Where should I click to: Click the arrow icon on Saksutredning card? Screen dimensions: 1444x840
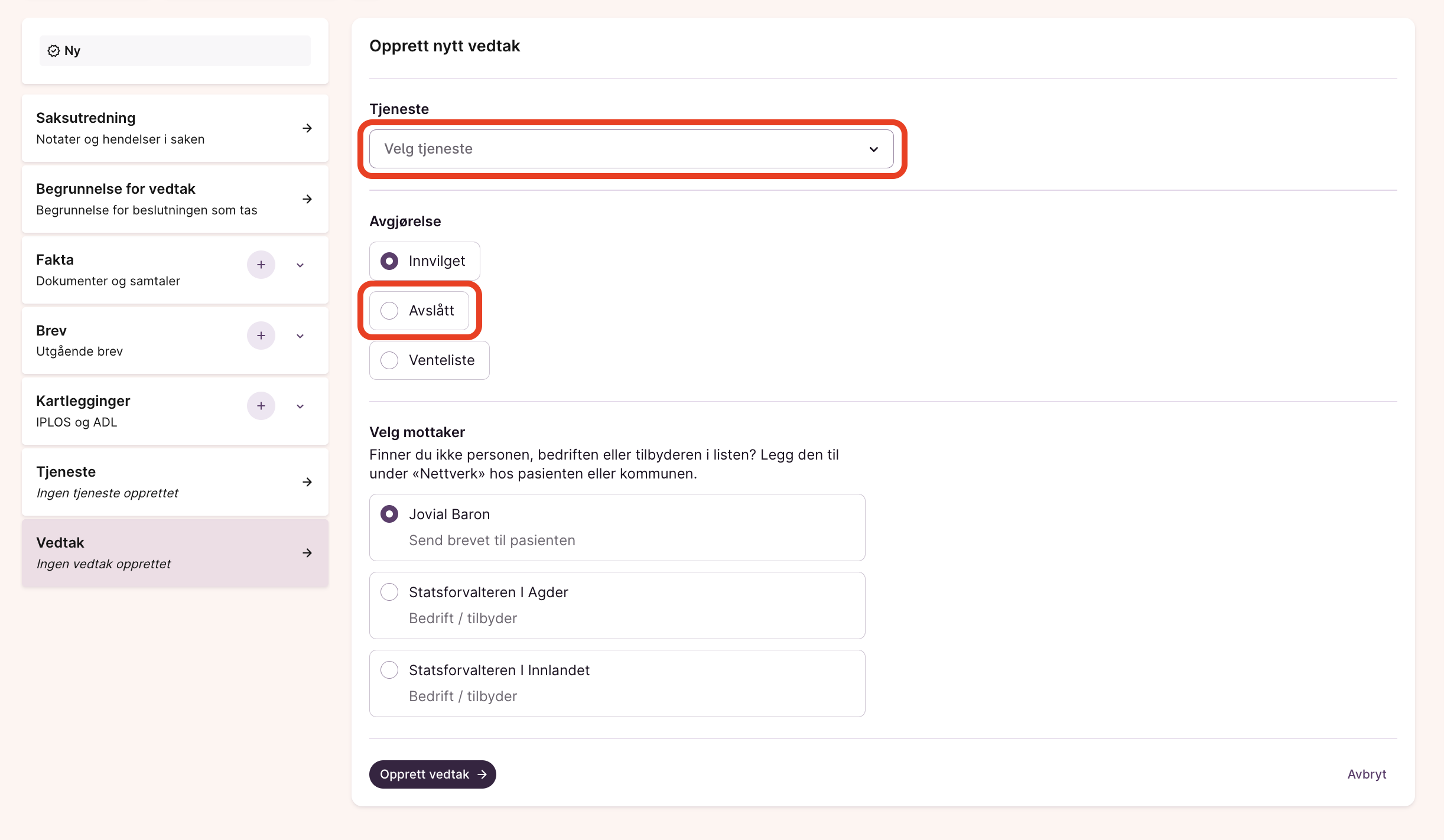(x=307, y=128)
